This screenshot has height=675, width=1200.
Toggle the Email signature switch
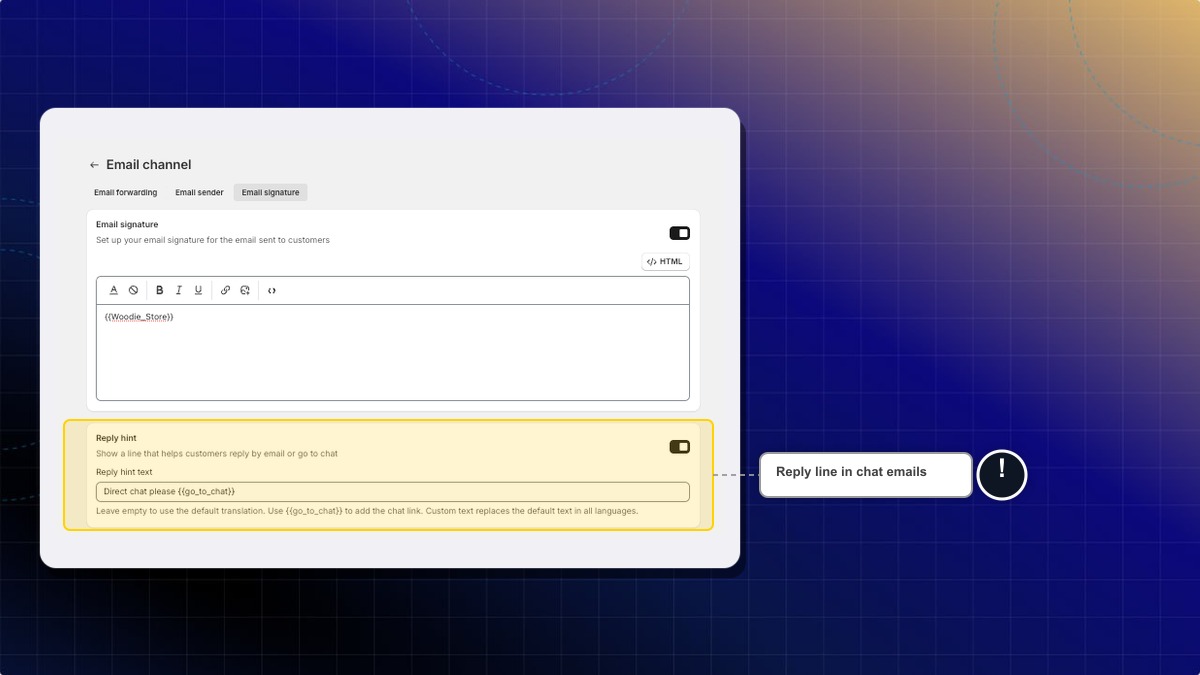680,233
